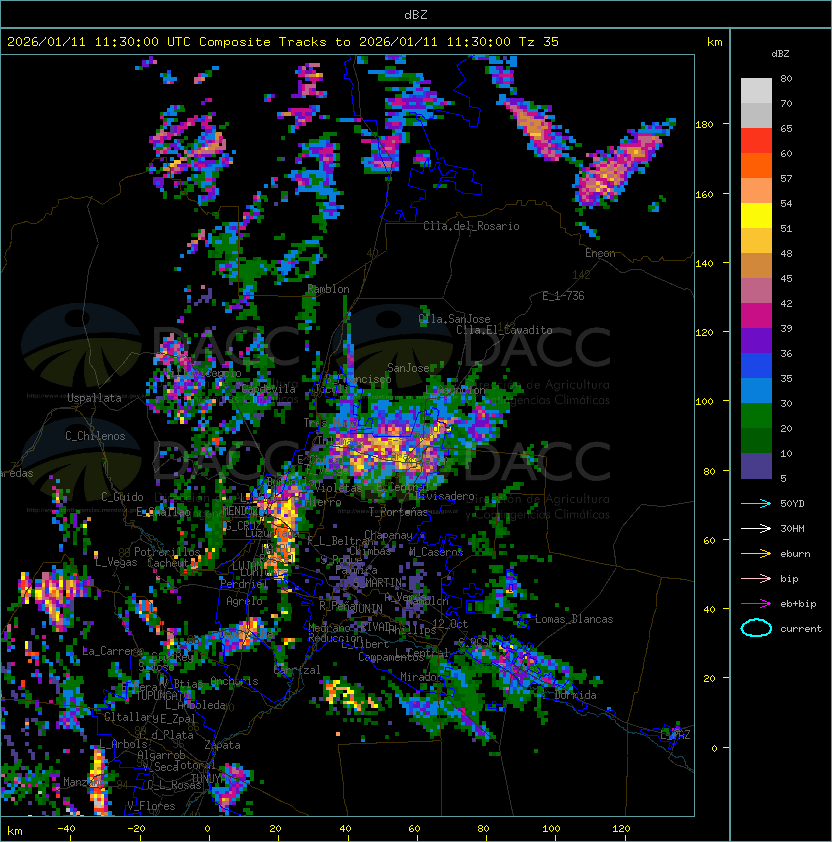Pick the bright yellow 51–54 dBZ swatch
Viewport: 832px width, 842px height.
coord(756,215)
